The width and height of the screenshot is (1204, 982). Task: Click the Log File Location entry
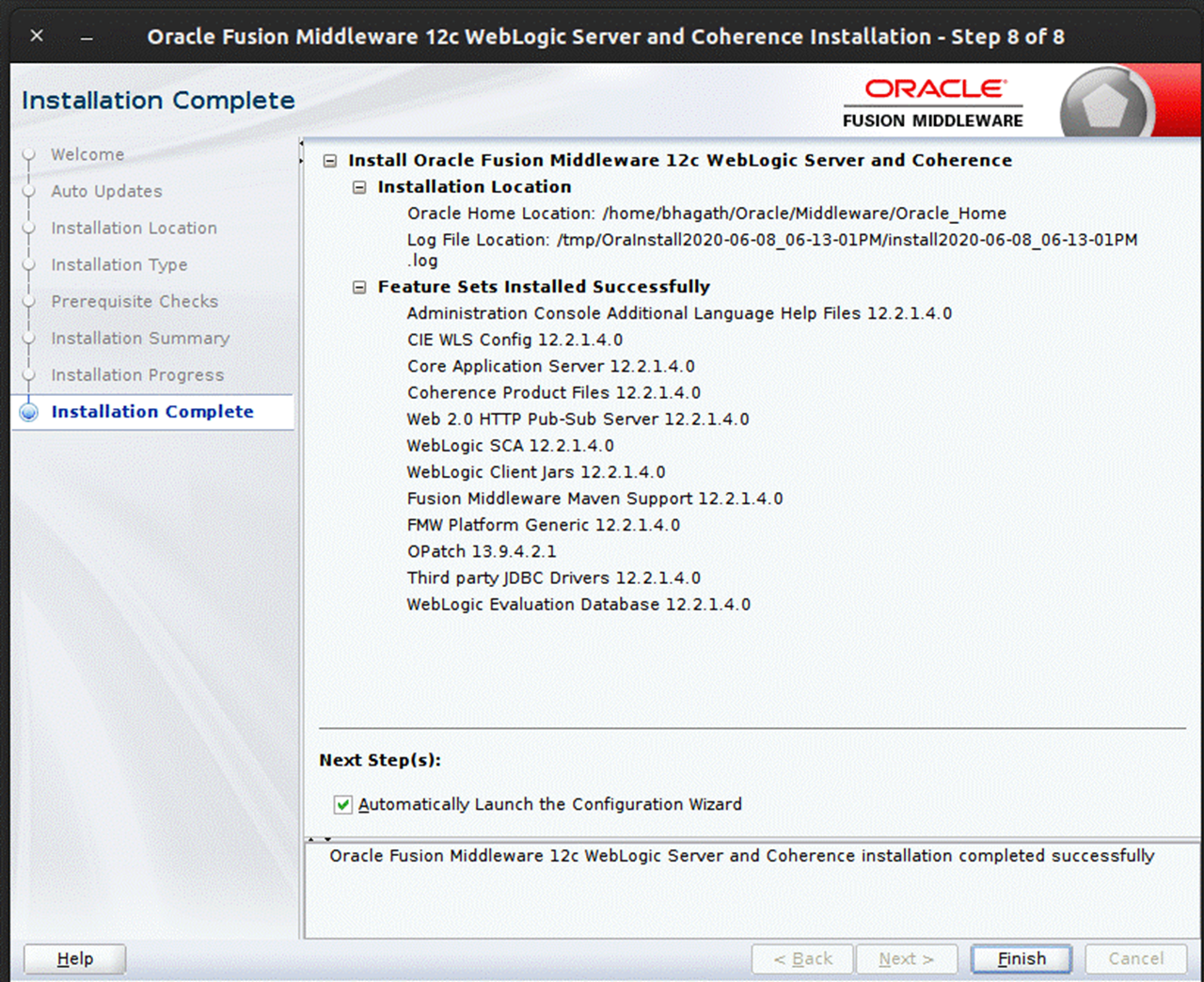(x=772, y=249)
